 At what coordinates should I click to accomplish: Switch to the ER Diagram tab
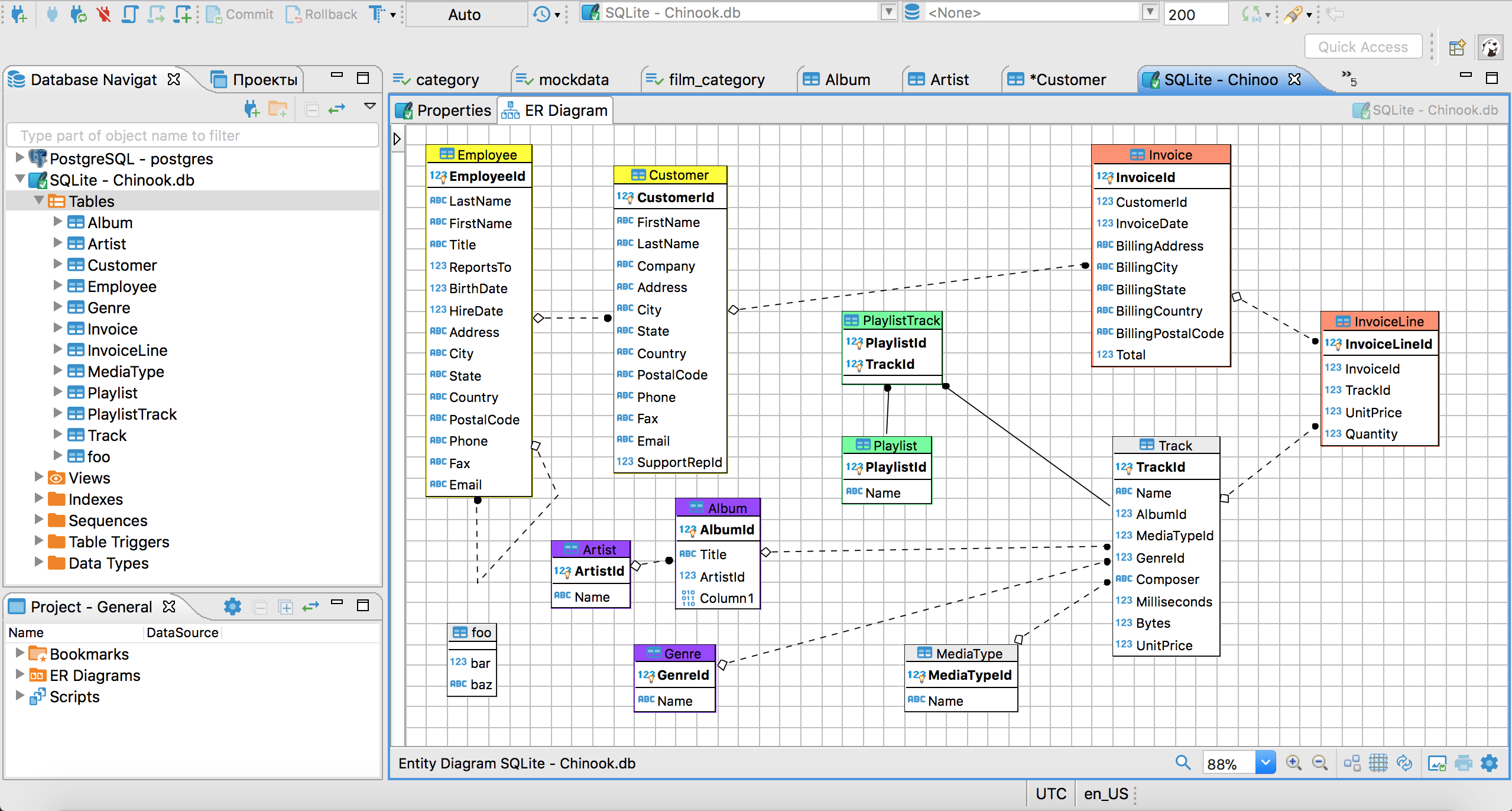coord(555,110)
